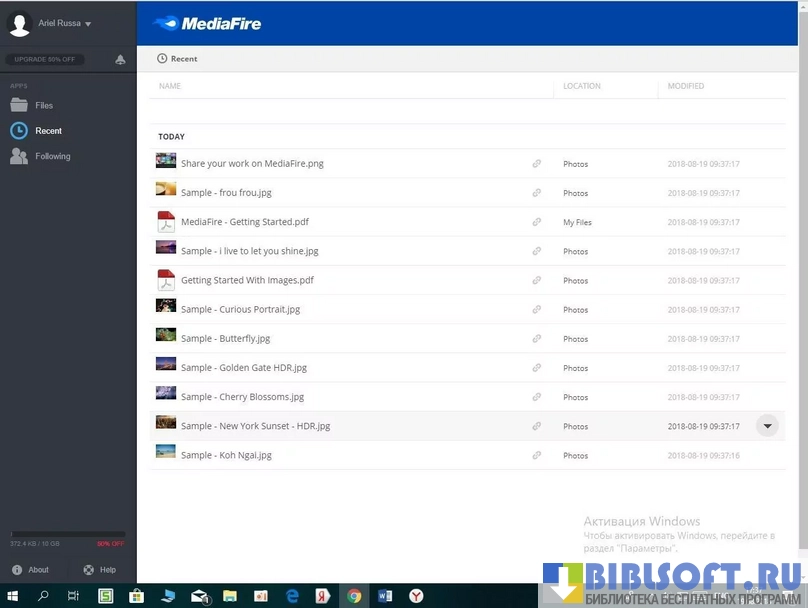
Task: Expand the Ariel Russa account dropdown
Action: coord(88,24)
